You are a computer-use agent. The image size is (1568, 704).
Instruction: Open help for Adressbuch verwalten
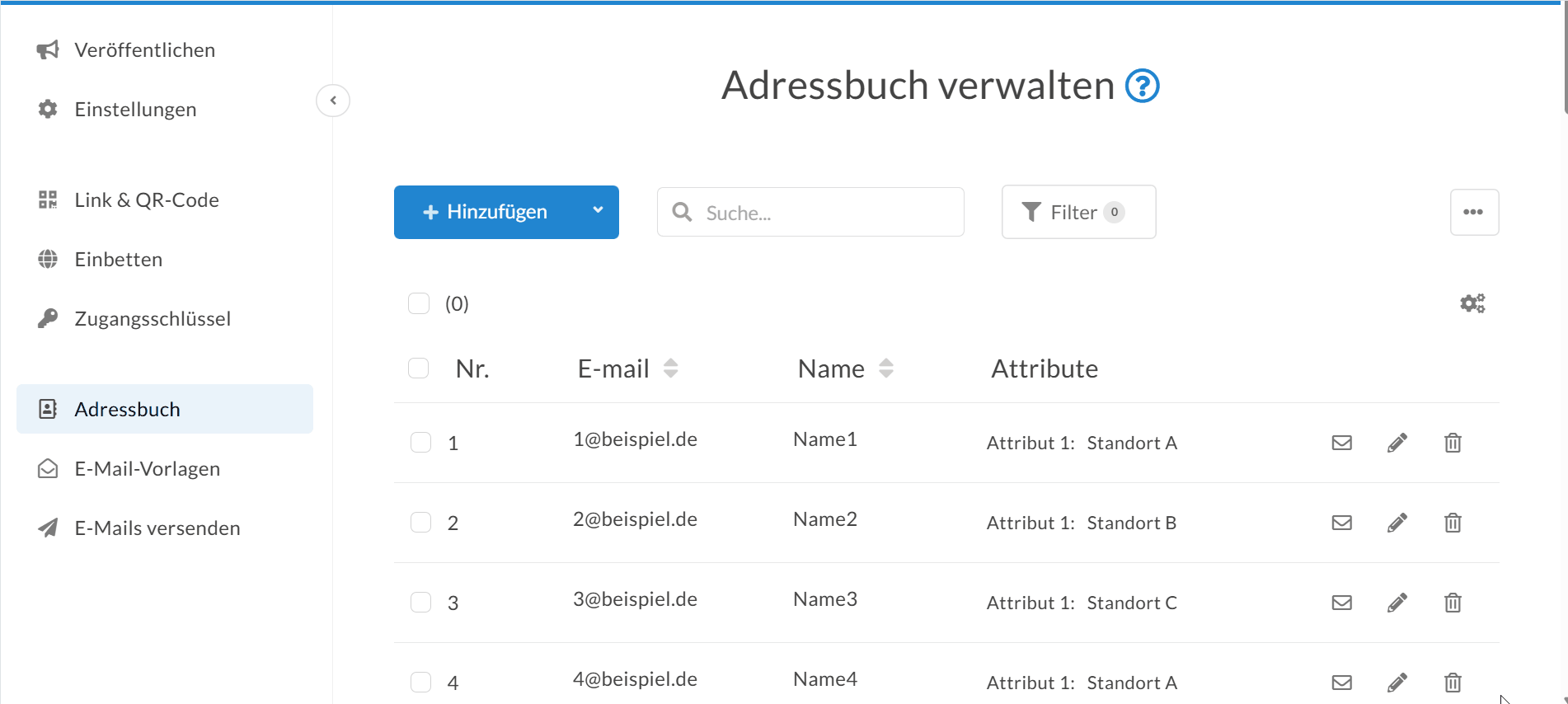[x=1143, y=86]
